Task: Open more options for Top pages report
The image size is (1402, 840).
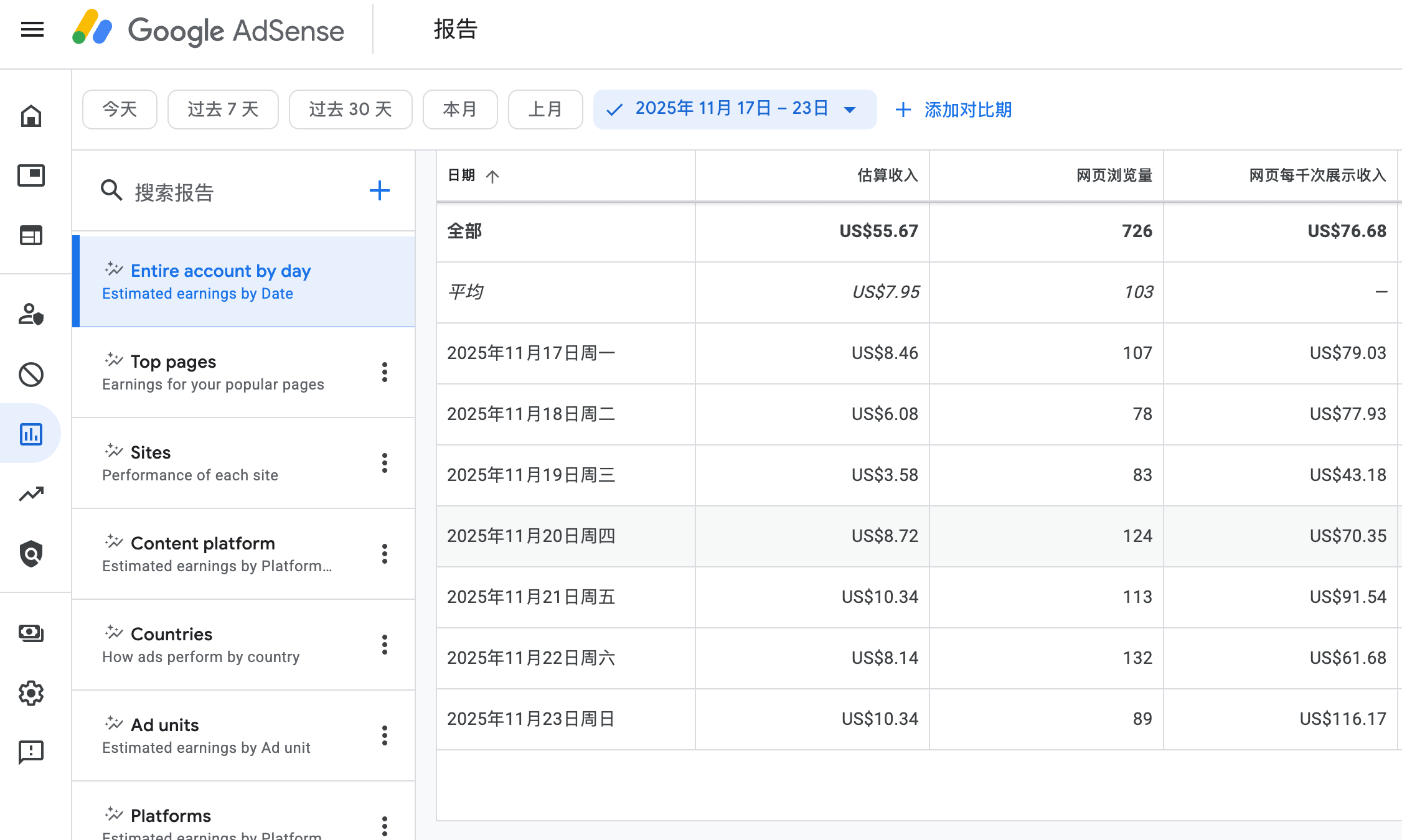Action: (x=385, y=372)
